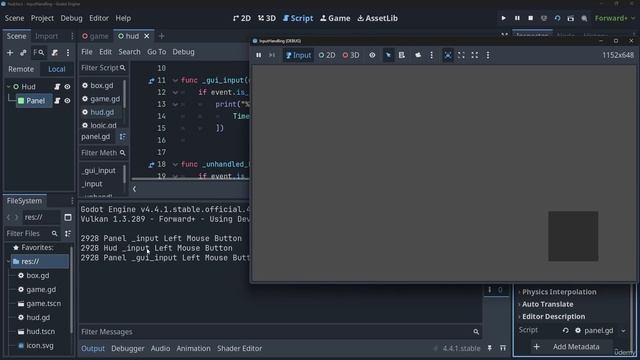Select hud.tscn in FileSystem tree
This screenshot has width=640, height=360.
tap(40, 331)
